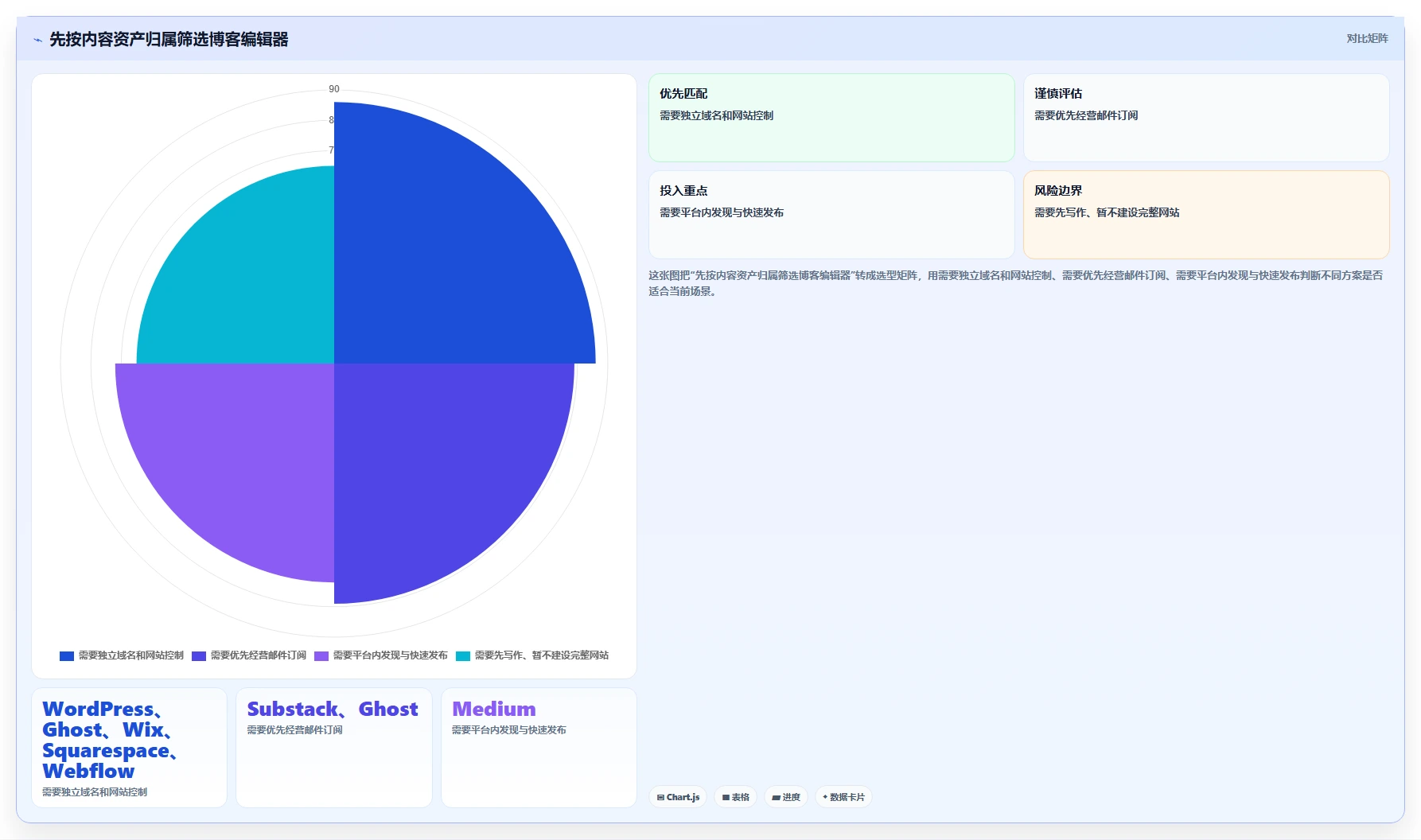Click the 先按内容资产归属筛选博客编辑器 title
Screen dimensions: 1421x840
coord(169,39)
